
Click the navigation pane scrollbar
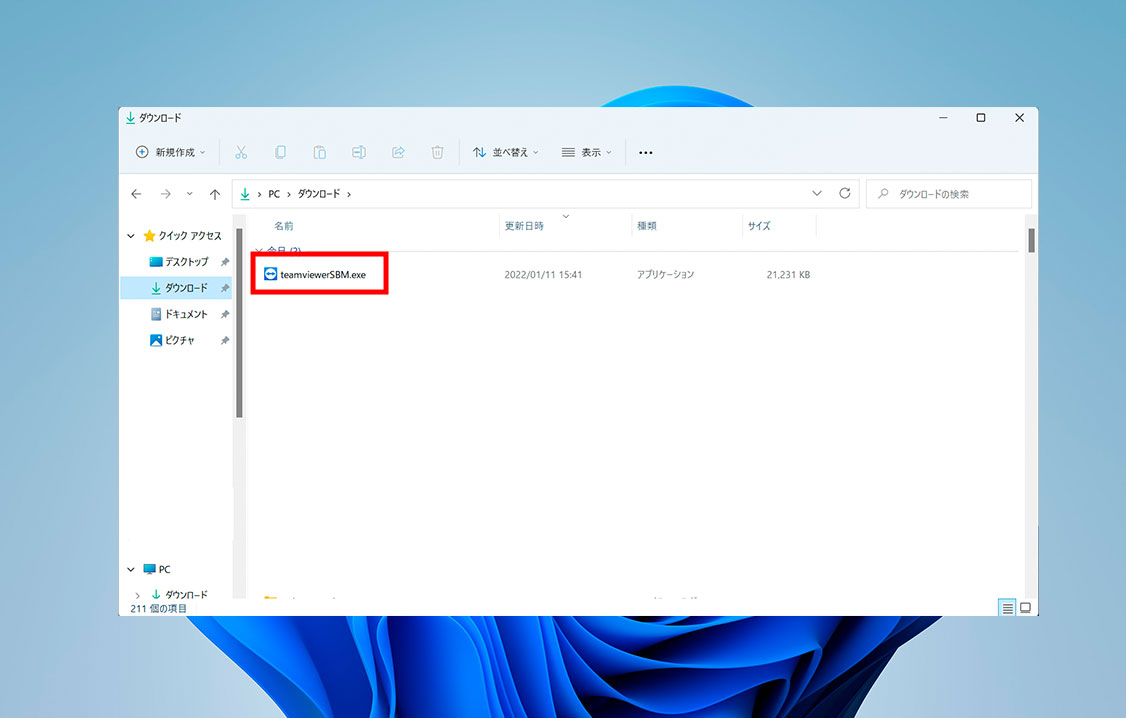(x=239, y=323)
